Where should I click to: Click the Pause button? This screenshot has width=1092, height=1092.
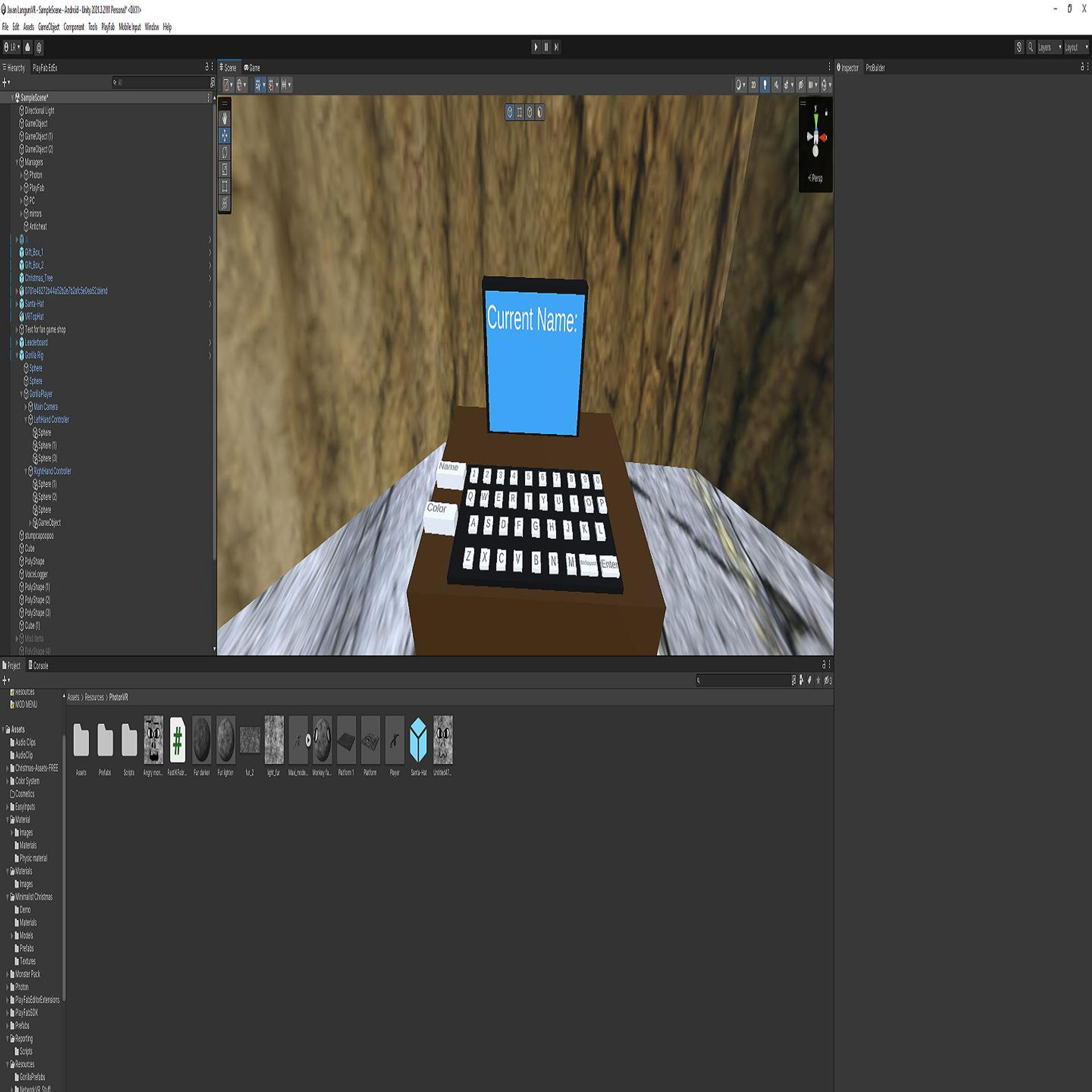pyautogui.click(x=546, y=47)
